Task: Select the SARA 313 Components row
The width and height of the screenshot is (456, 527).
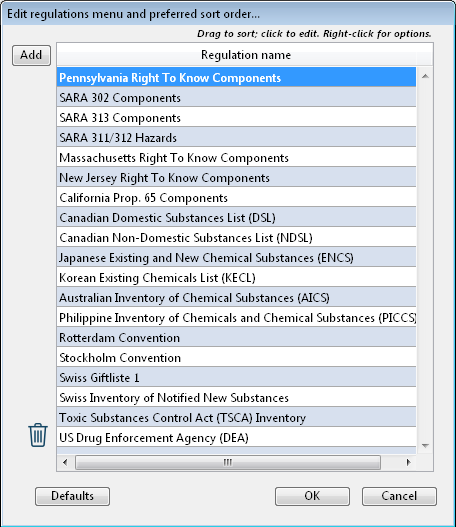Action: tap(236, 118)
